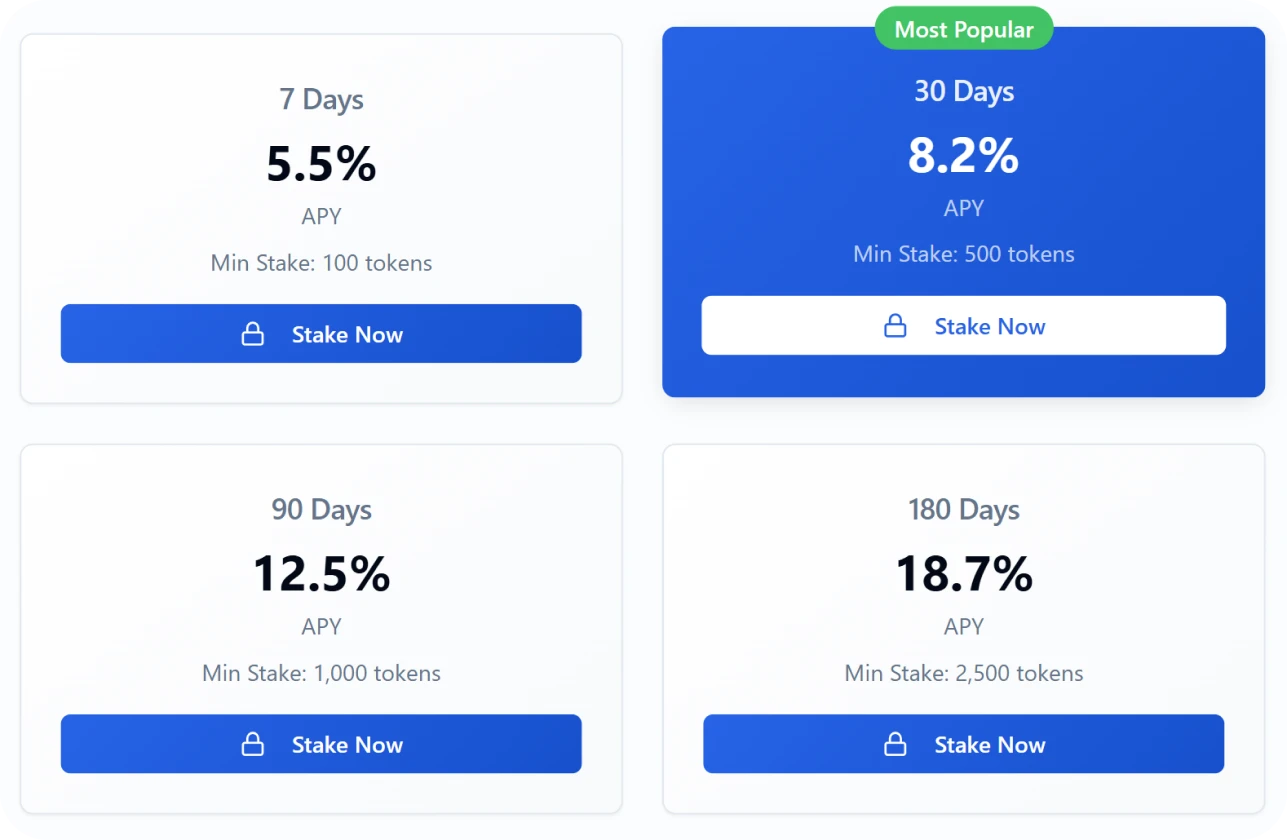
Task: Click the Most Popular badge
Action: [x=963, y=28]
